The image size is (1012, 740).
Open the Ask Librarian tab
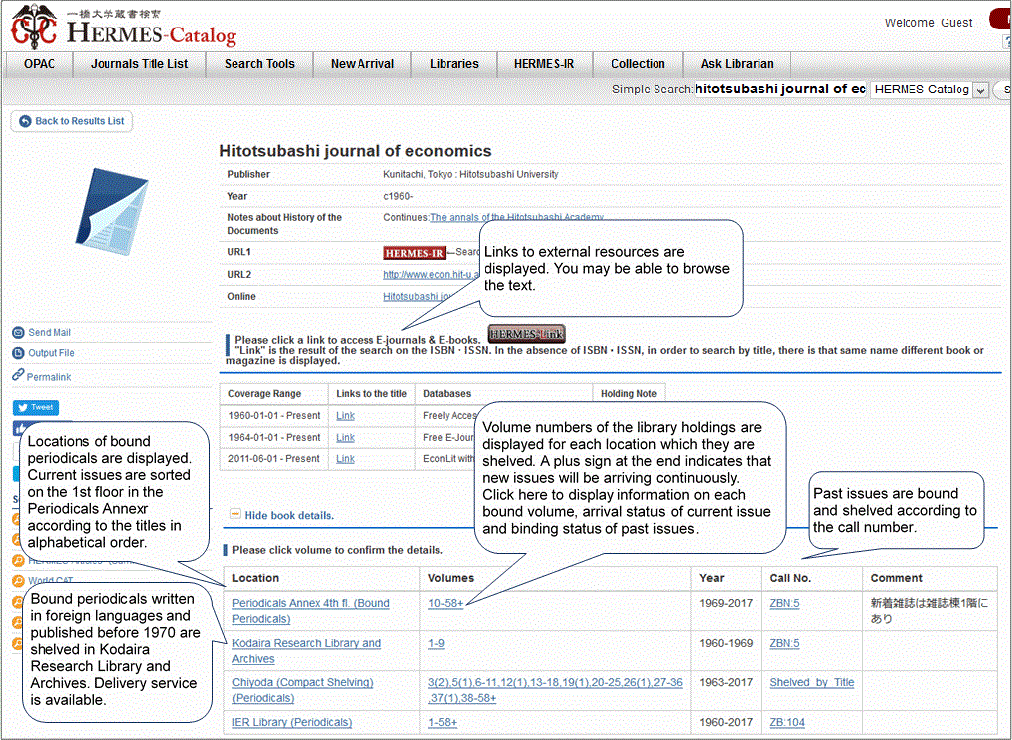point(737,64)
